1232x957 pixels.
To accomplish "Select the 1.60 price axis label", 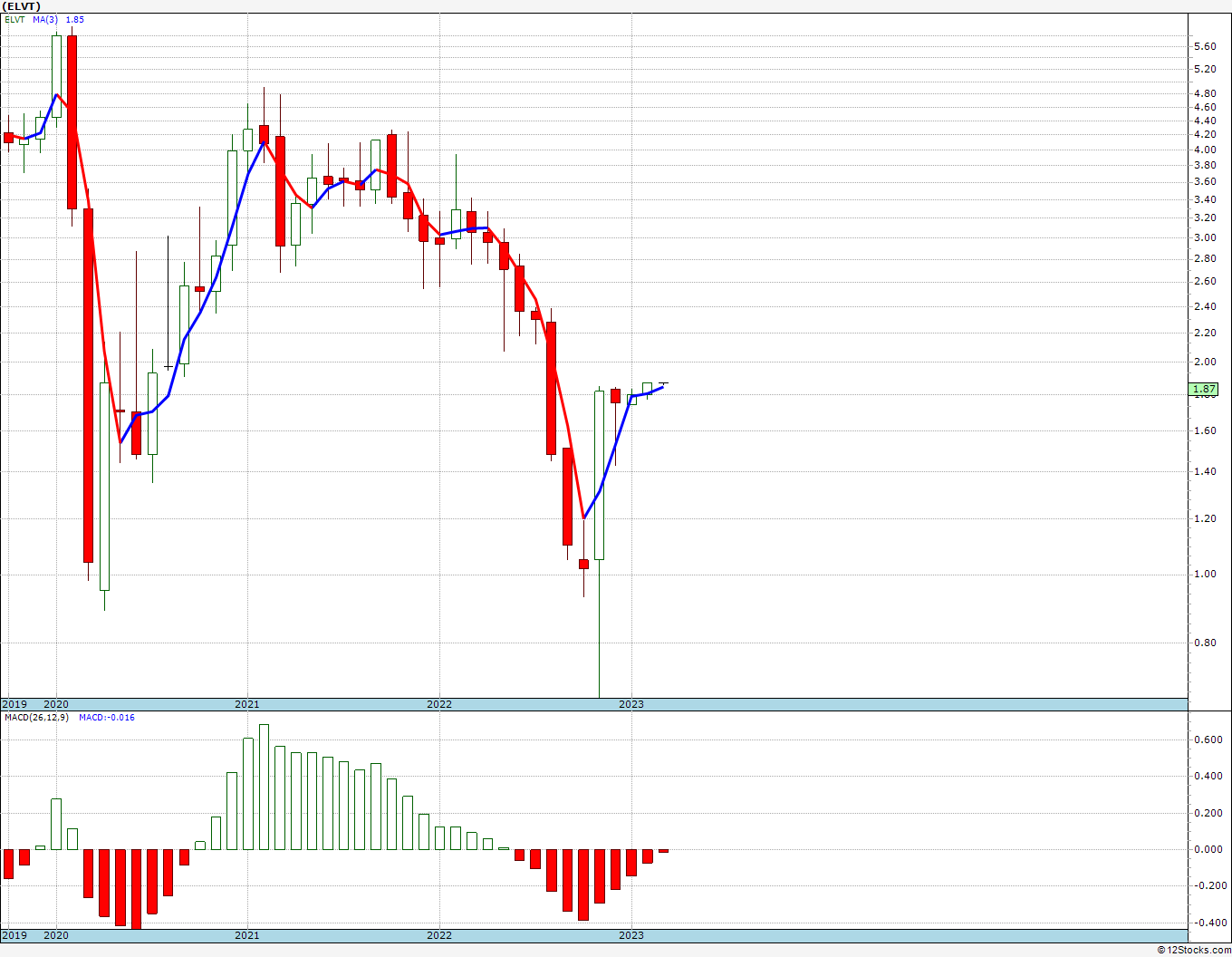I will (x=1205, y=430).
